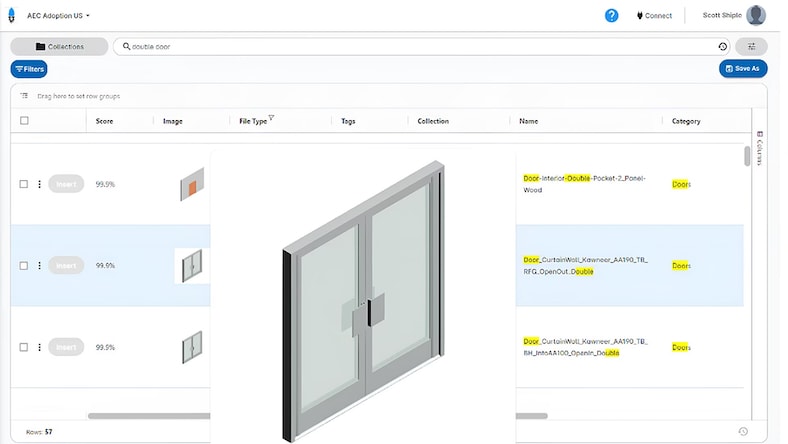Screen dimensions: 788x444
Task: Click the Tags column header
Action: 348,121
